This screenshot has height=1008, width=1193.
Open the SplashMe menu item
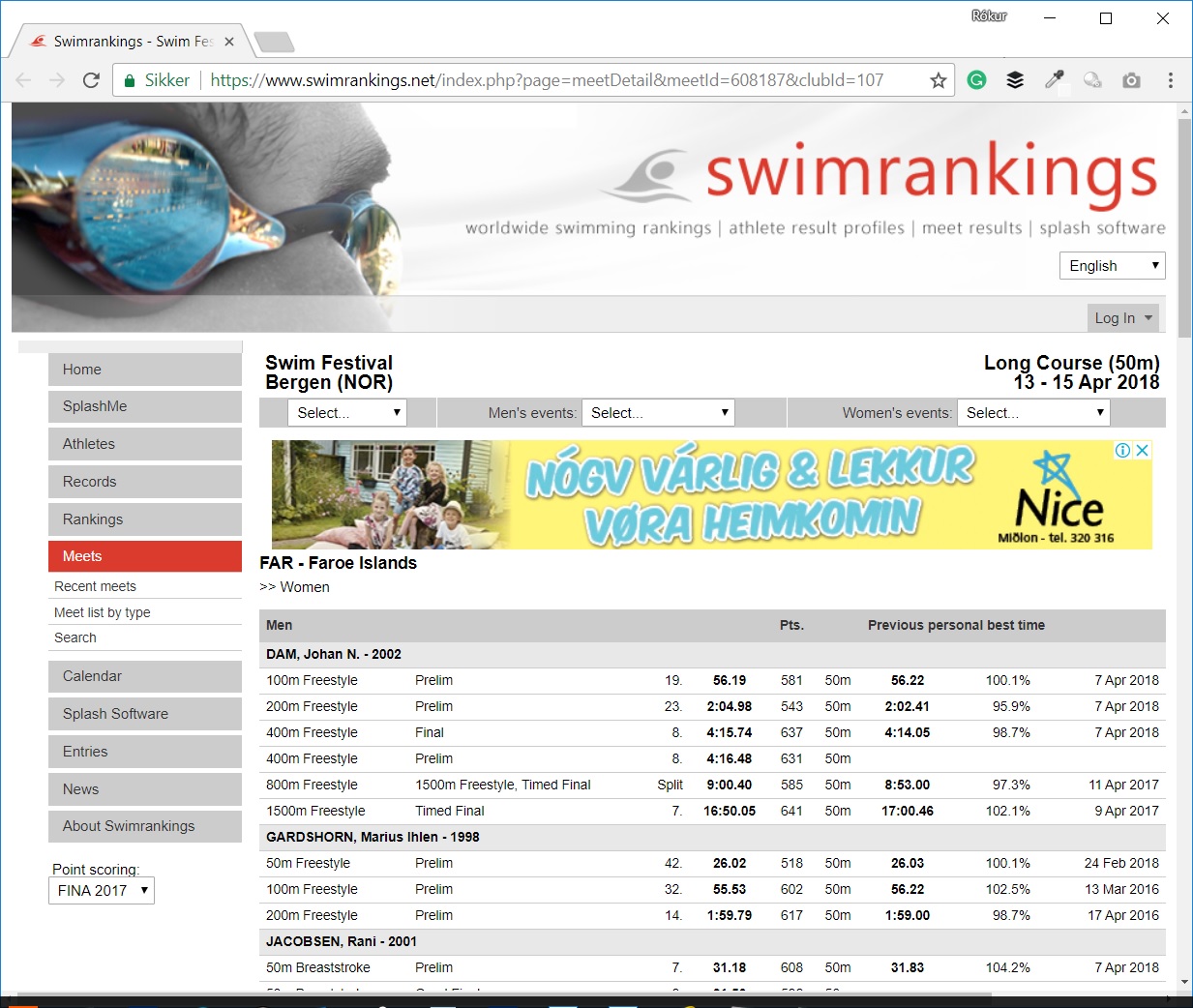pos(145,406)
